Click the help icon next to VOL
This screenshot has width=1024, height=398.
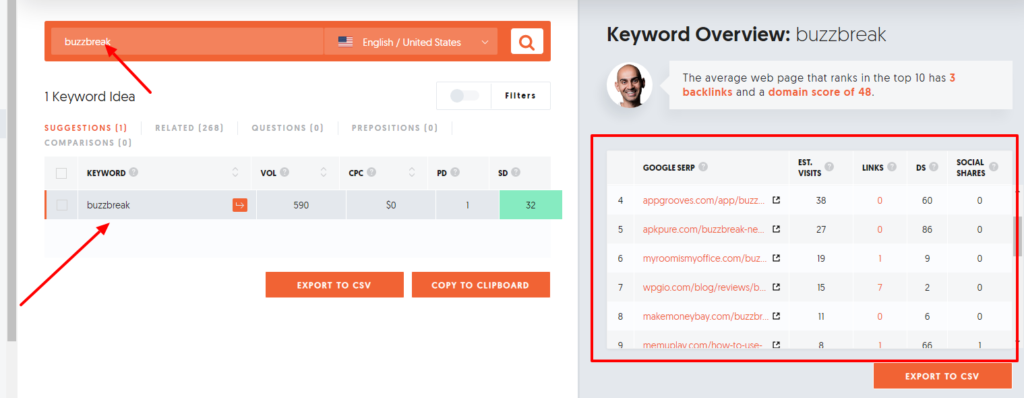(x=285, y=173)
